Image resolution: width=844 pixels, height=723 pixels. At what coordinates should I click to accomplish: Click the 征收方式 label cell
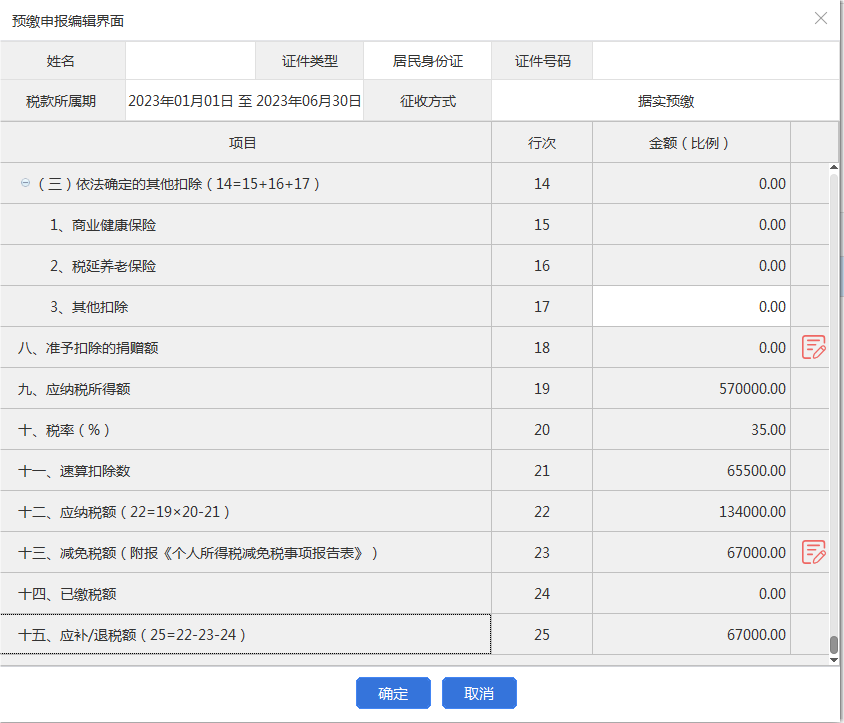tap(427, 101)
